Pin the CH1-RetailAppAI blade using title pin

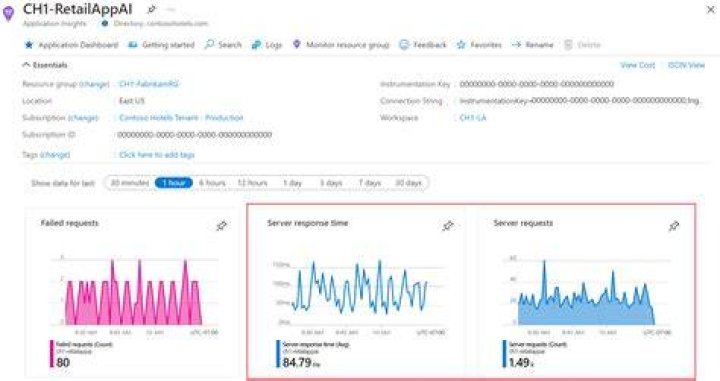click(x=151, y=9)
